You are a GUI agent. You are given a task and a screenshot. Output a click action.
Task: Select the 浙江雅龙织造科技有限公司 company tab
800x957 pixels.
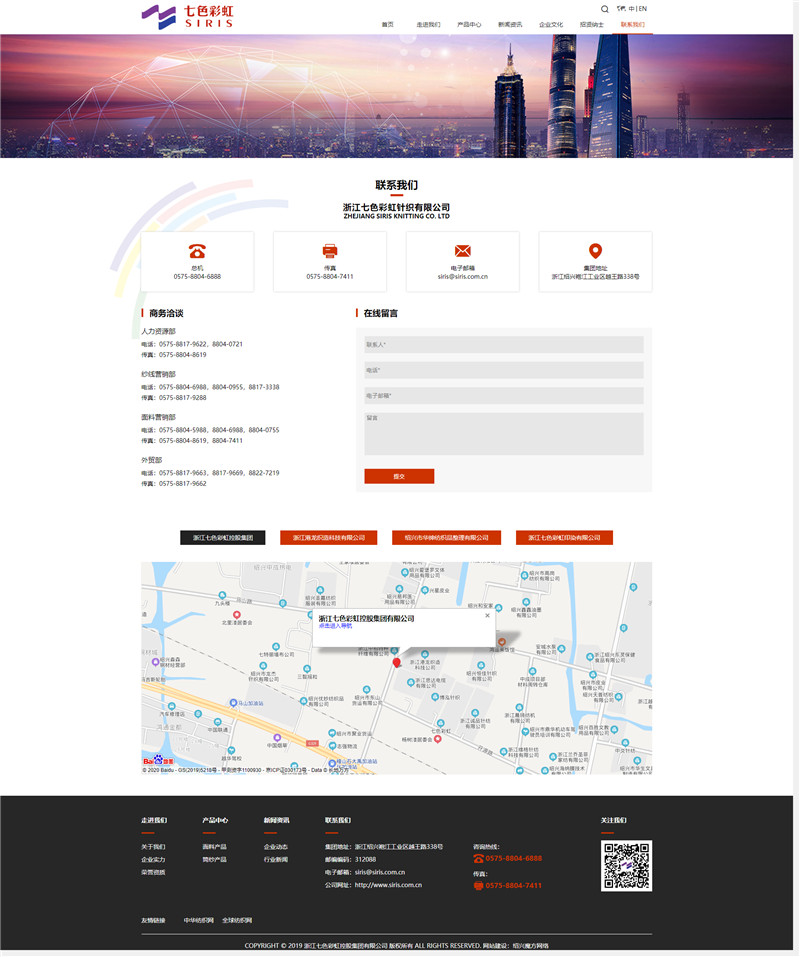click(330, 537)
